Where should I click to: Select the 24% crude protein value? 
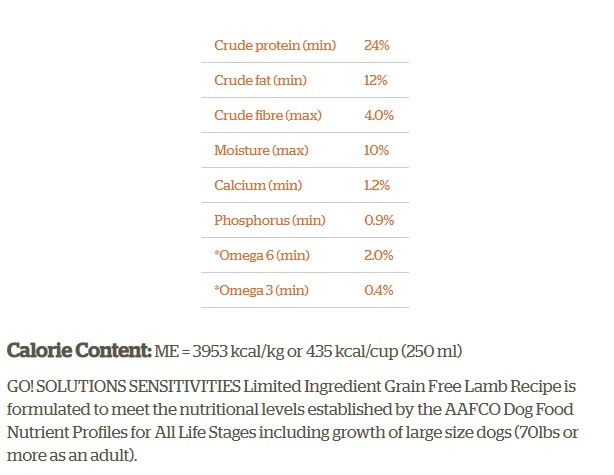tap(377, 45)
